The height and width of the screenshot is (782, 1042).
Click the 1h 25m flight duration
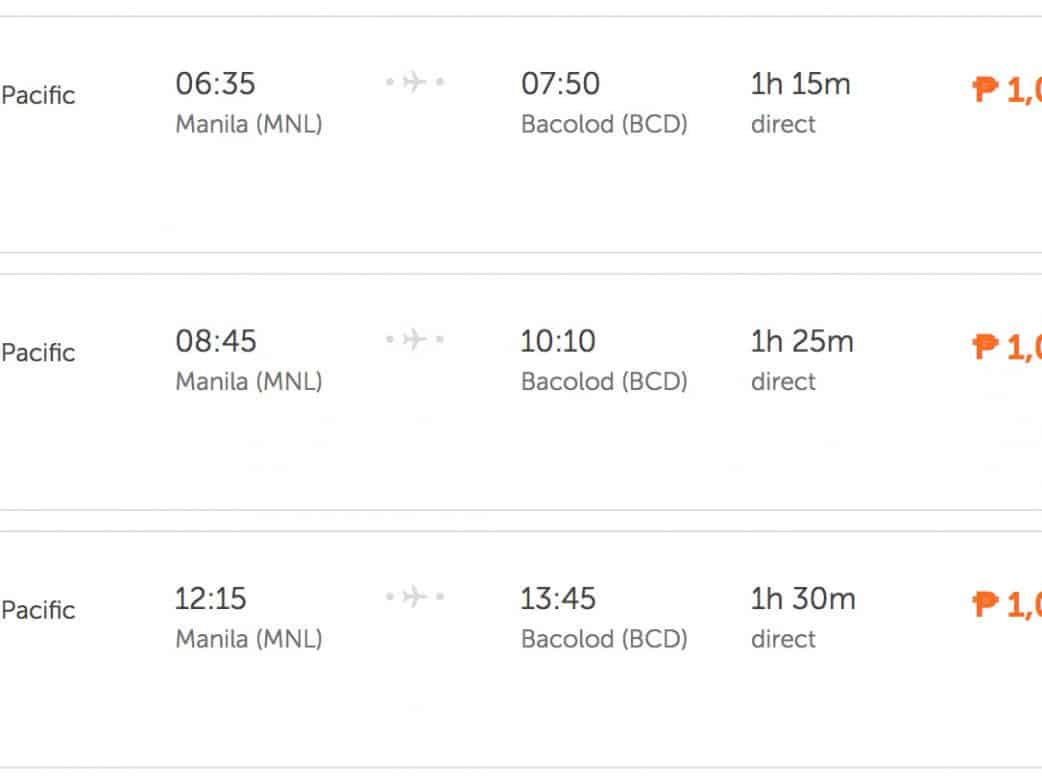coord(802,341)
